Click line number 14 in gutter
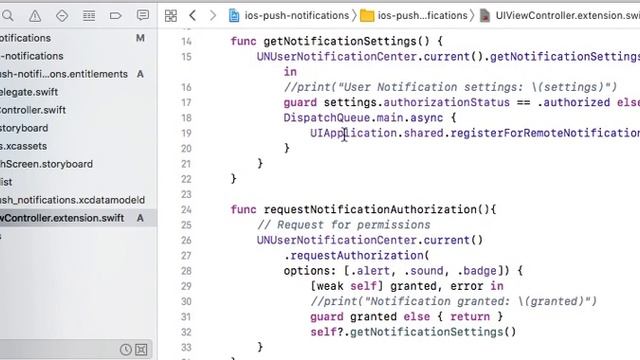Viewport: 640px width, 360px height. click(186, 41)
